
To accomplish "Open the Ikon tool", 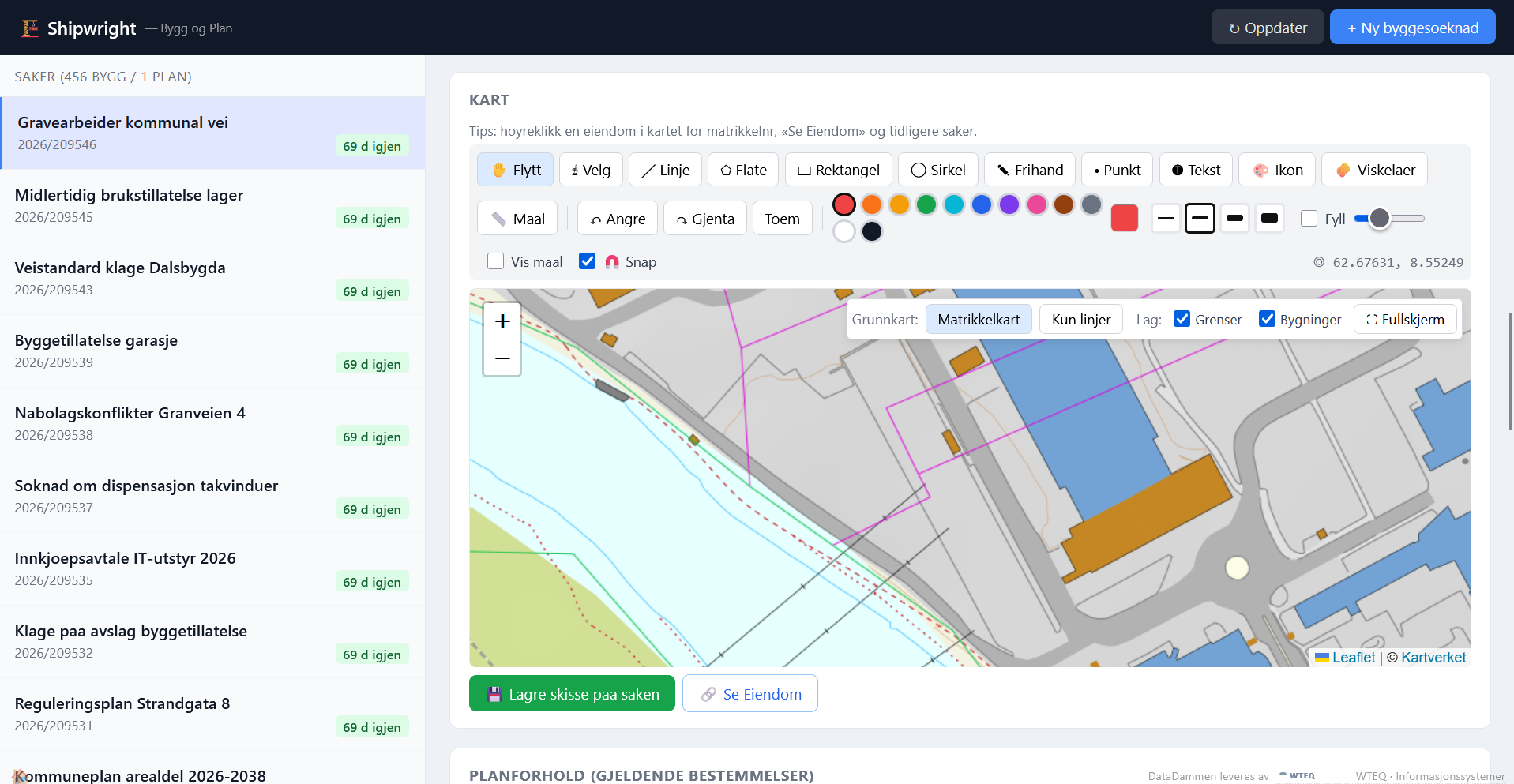I will click(1277, 170).
